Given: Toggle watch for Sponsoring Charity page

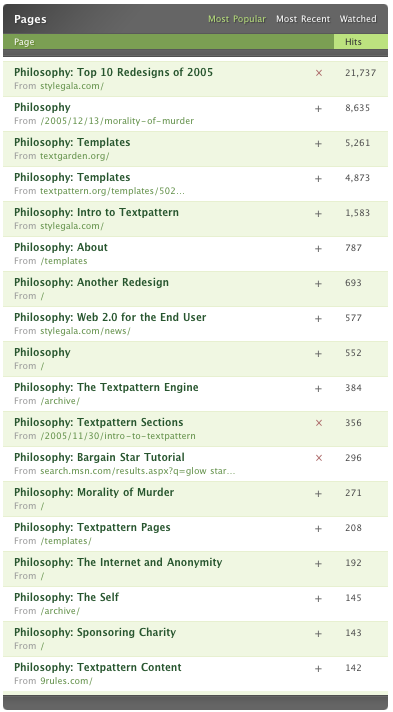Looking at the screenshot, I should (318, 633).
